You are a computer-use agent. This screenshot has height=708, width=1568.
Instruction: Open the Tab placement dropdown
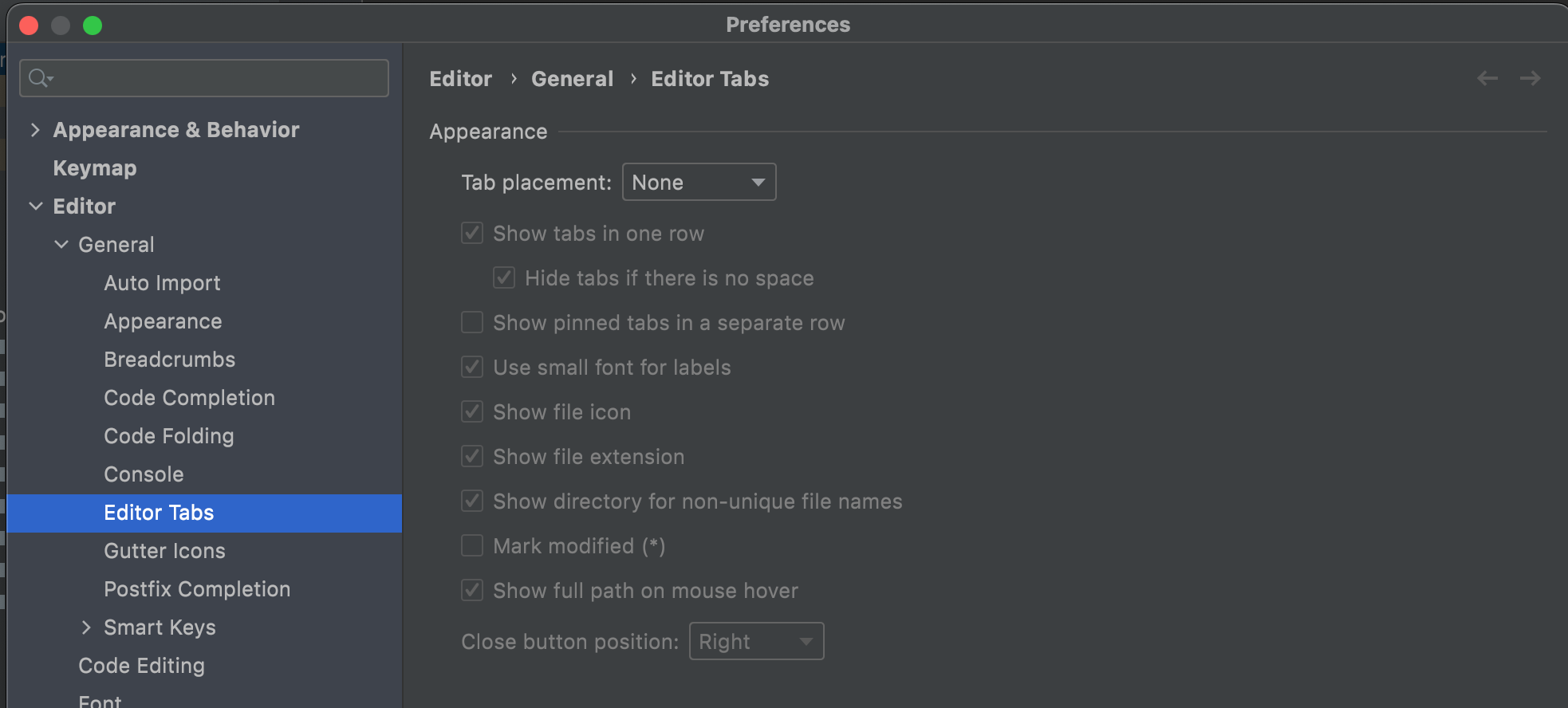[x=699, y=182]
